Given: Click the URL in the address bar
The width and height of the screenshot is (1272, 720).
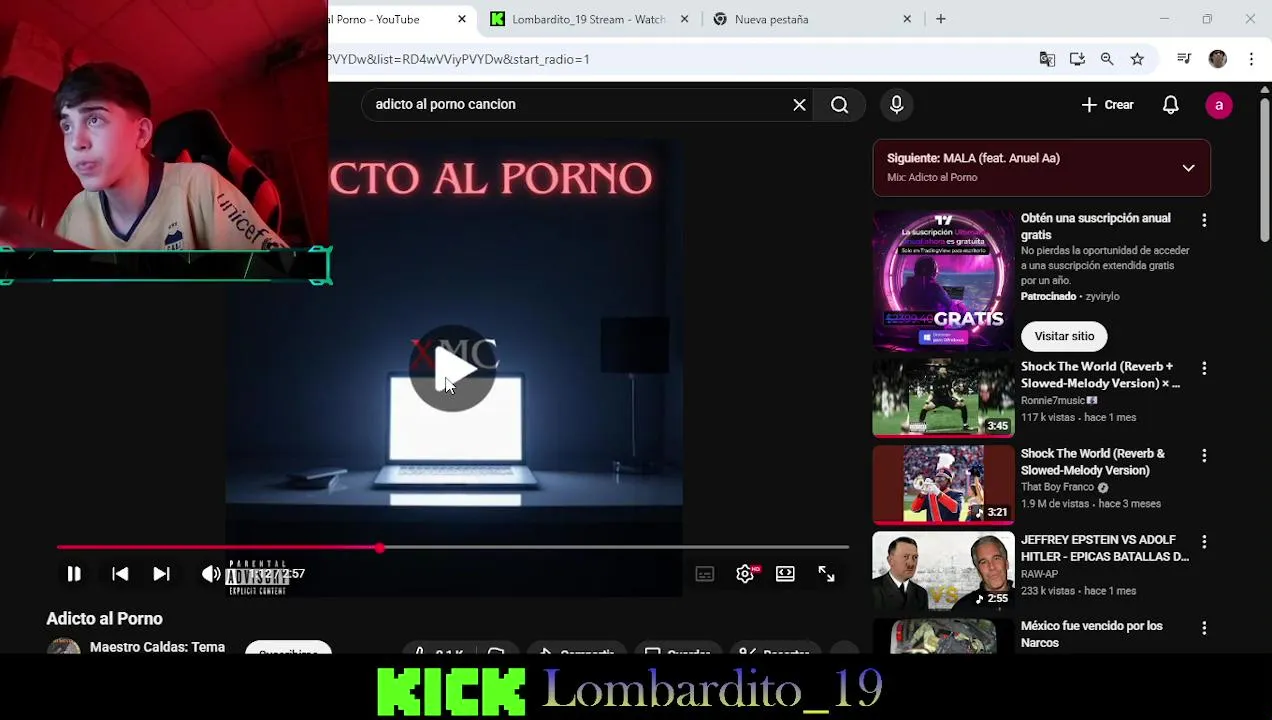Looking at the screenshot, I should tap(458, 59).
